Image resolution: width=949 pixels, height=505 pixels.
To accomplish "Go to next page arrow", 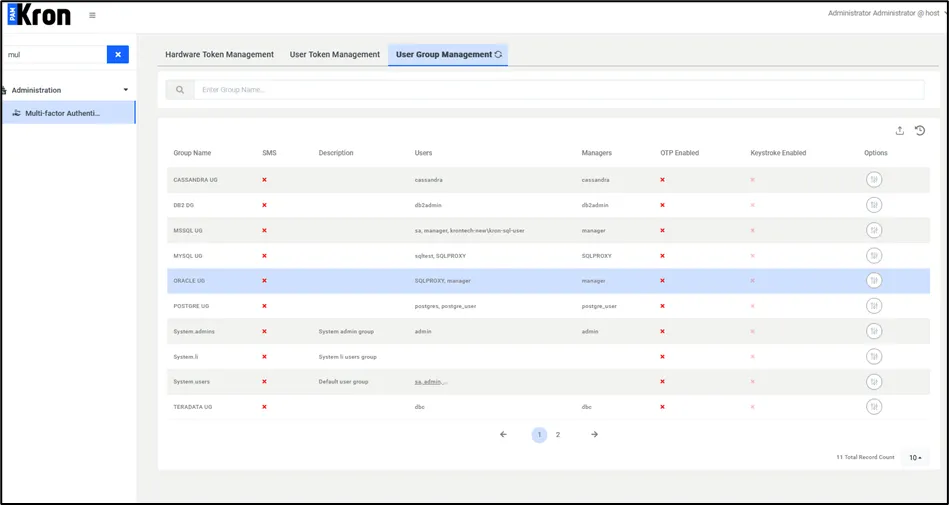I will (x=594, y=435).
